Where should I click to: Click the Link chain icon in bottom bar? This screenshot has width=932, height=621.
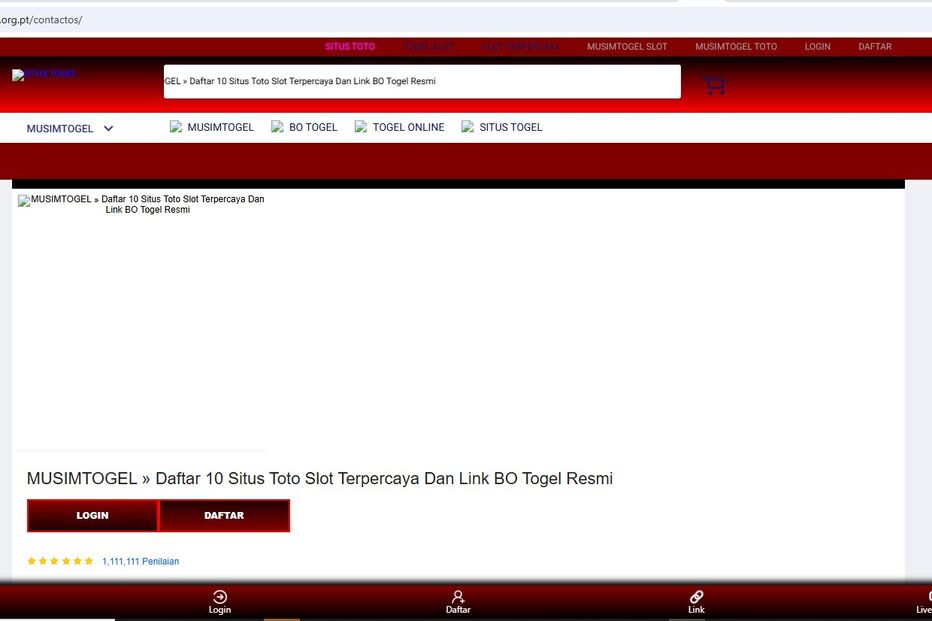point(696,597)
